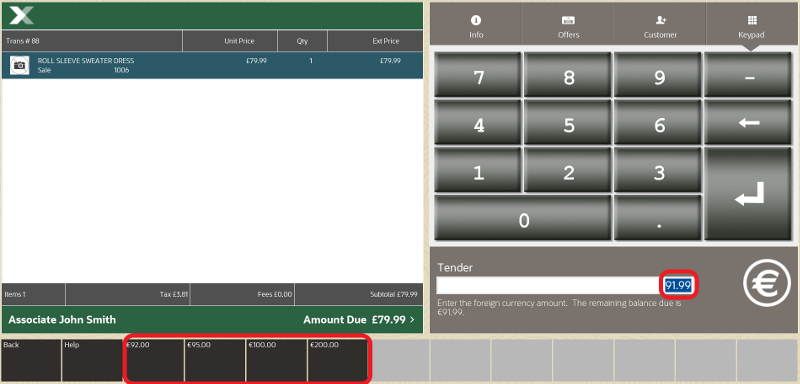The height and width of the screenshot is (384, 800).
Task: Tap keypad digit 5
Action: (x=568, y=123)
